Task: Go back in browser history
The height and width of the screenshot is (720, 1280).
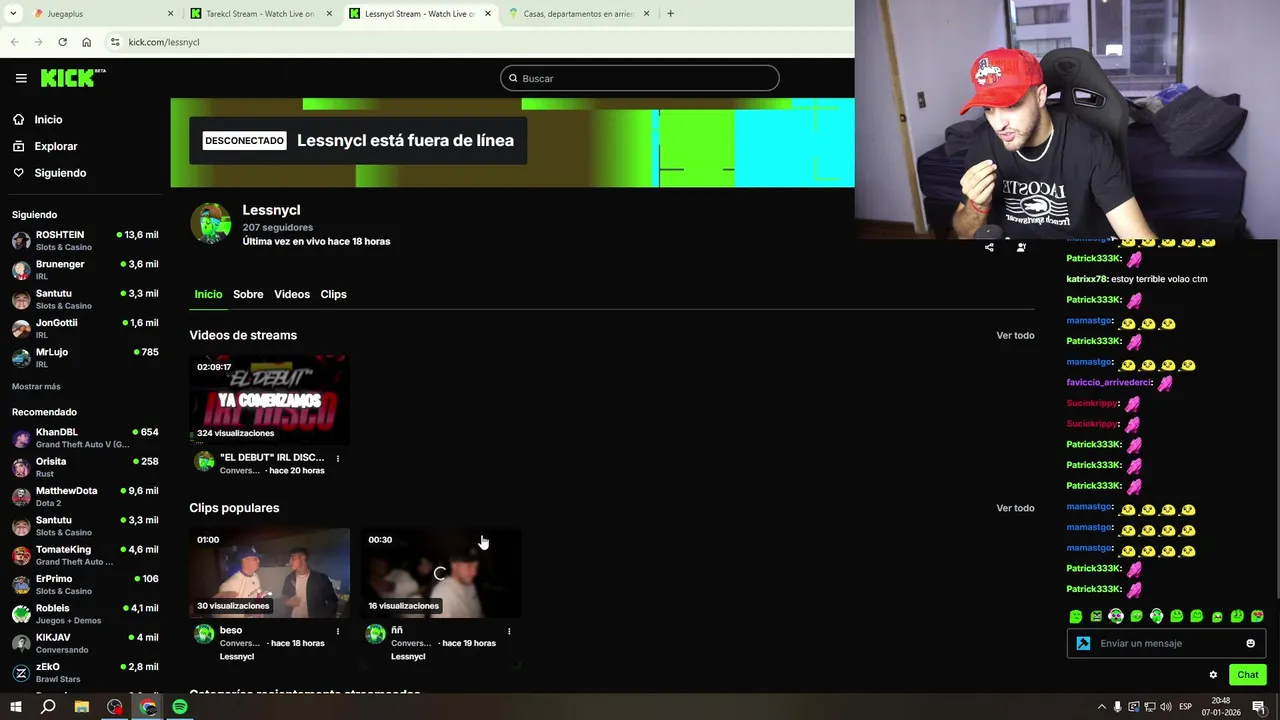Action: point(14,42)
